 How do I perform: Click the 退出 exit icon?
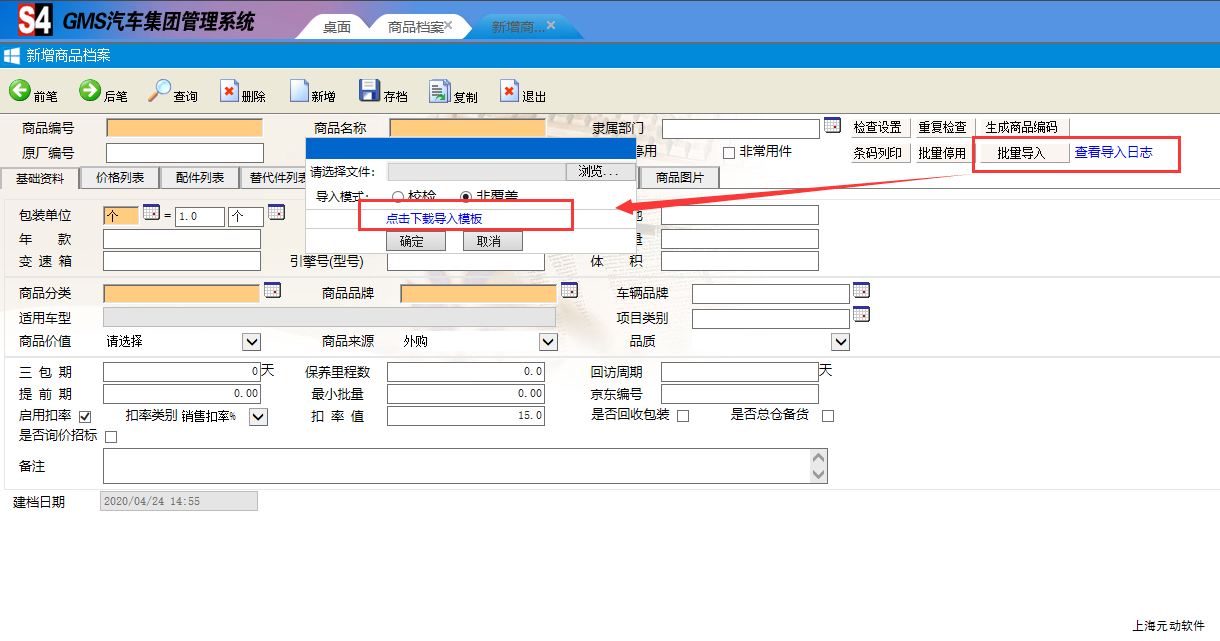(509, 91)
